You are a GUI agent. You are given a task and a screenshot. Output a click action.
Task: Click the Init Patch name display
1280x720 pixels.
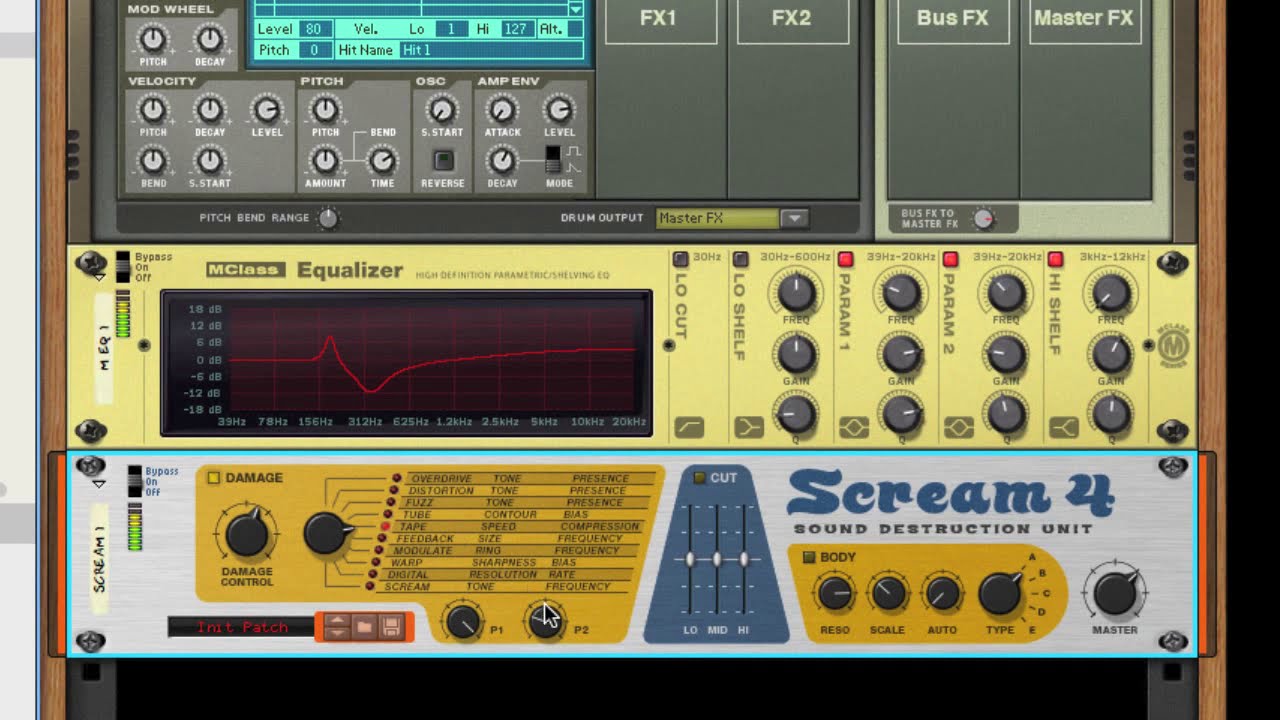tap(242, 627)
